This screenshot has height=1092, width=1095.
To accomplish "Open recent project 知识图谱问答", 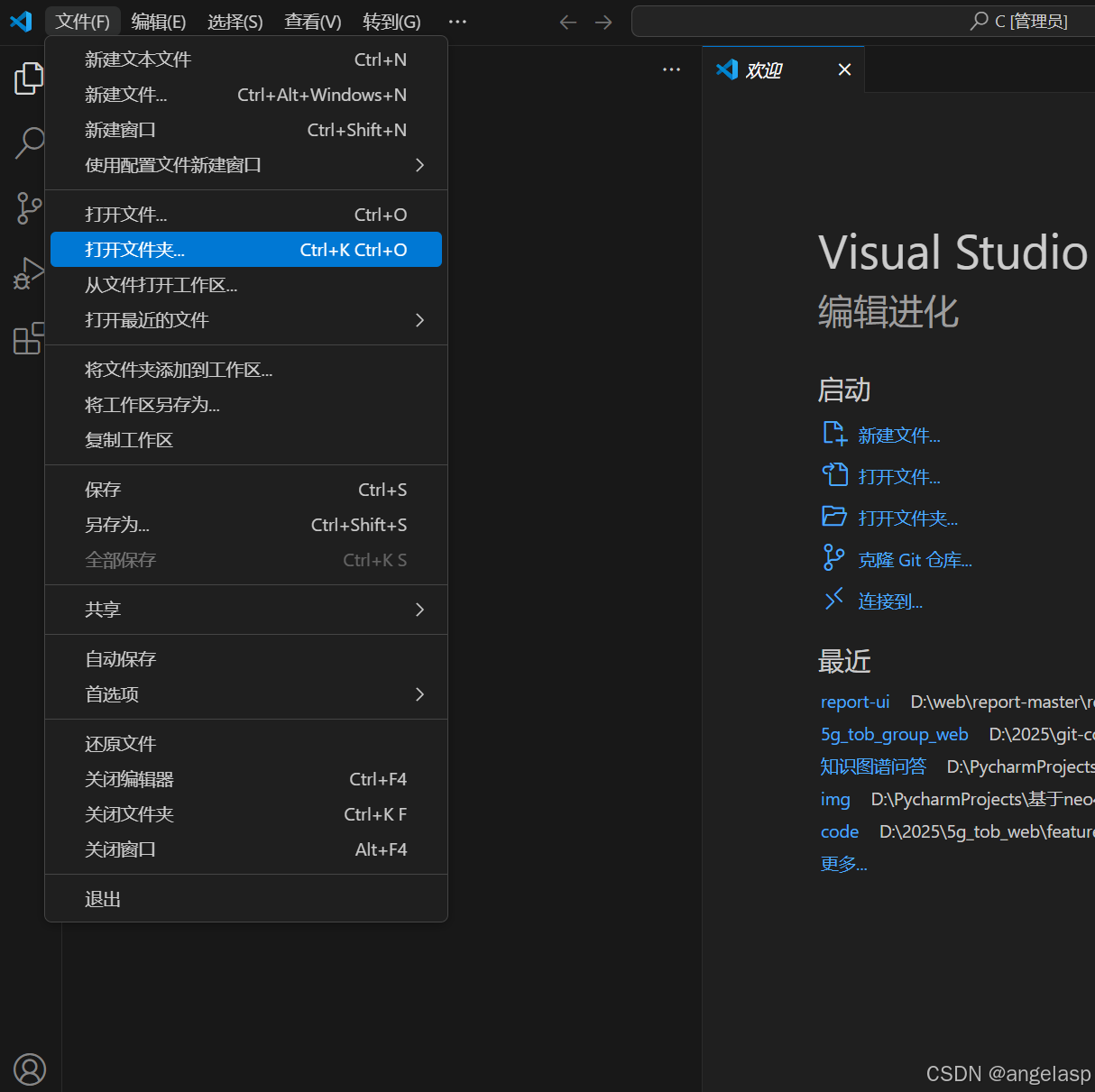I will click(x=873, y=766).
